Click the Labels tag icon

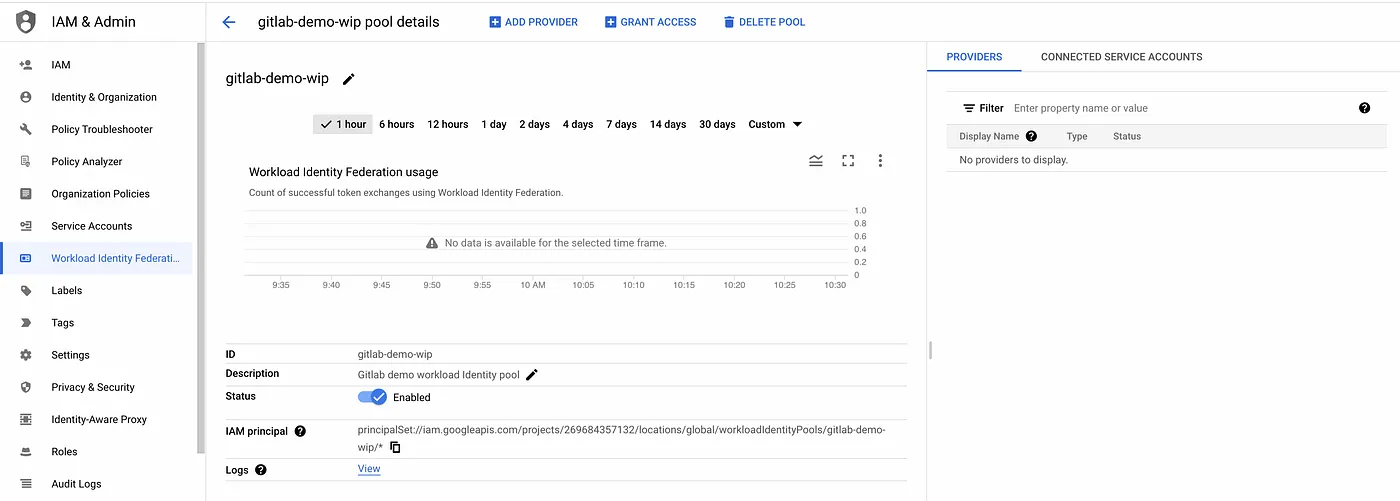26,290
